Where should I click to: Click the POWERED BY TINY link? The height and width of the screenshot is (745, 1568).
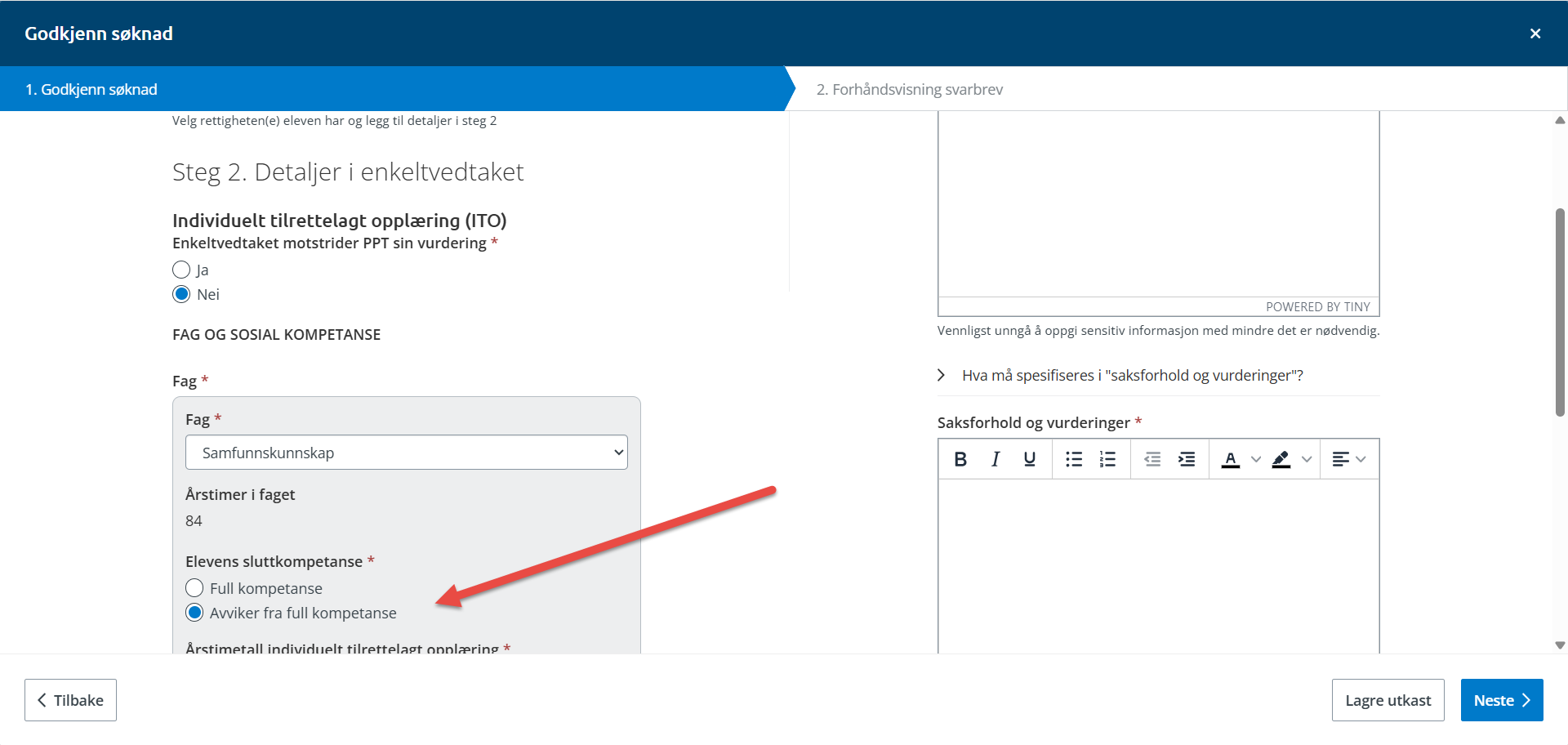click(x=1318, y=307)
